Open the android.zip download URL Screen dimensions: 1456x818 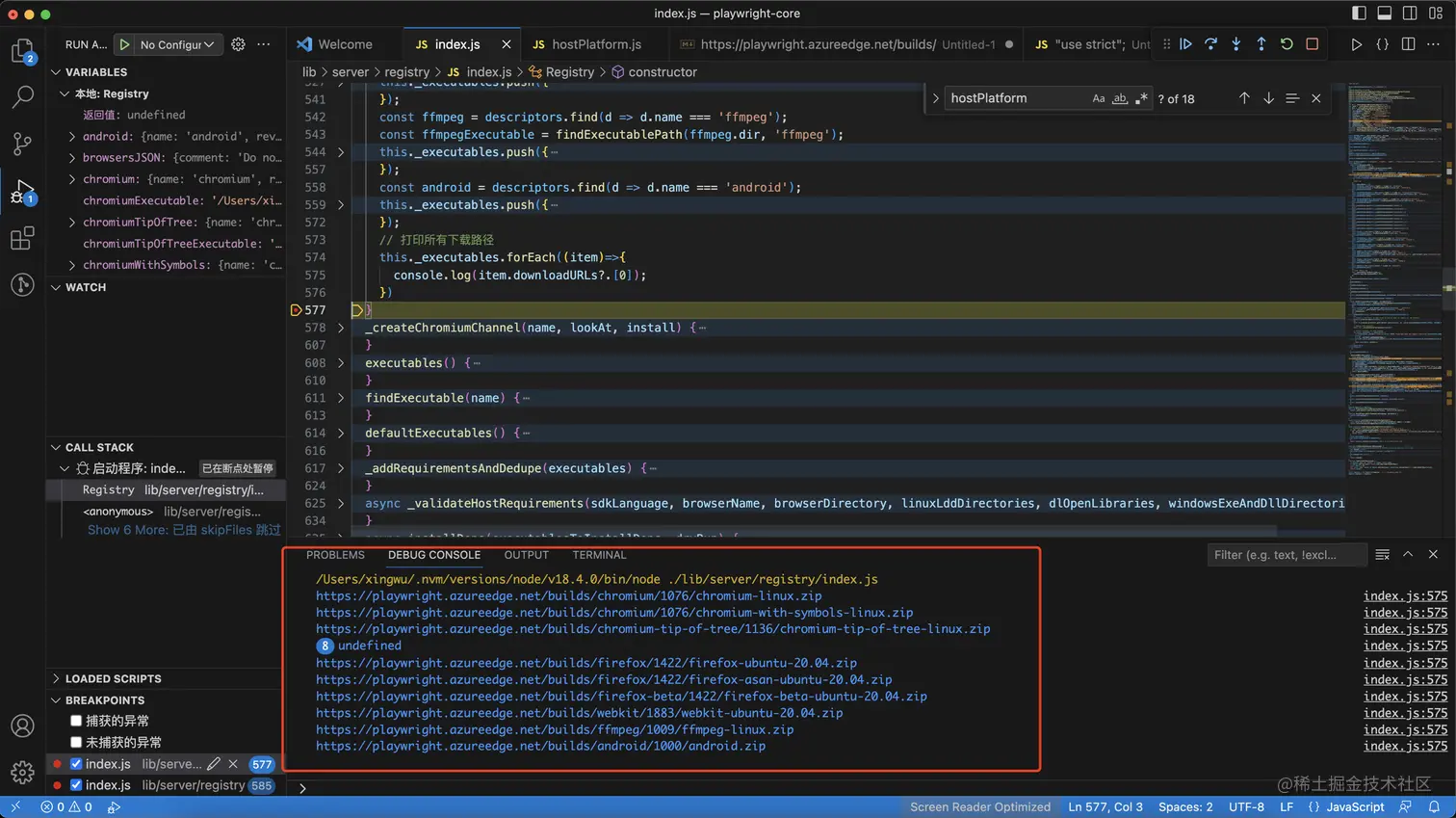tap(541, 747)
